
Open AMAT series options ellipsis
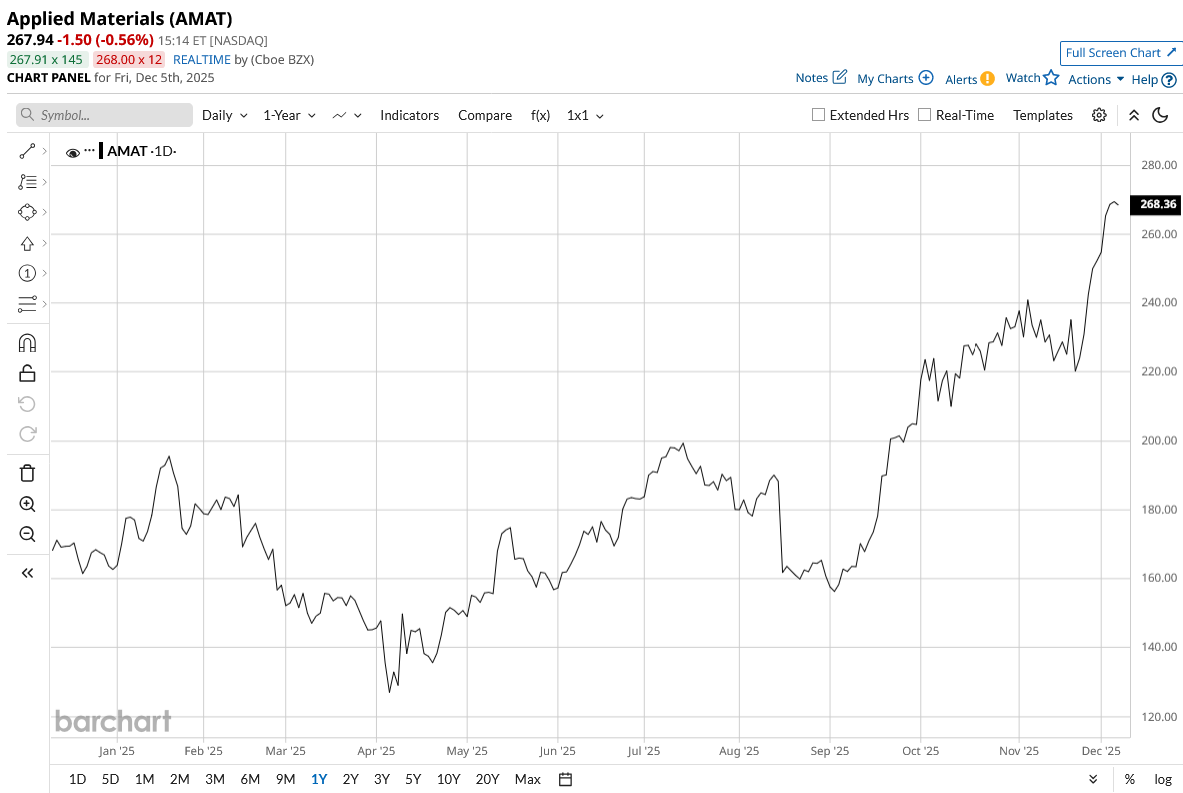tap(89, 151)
